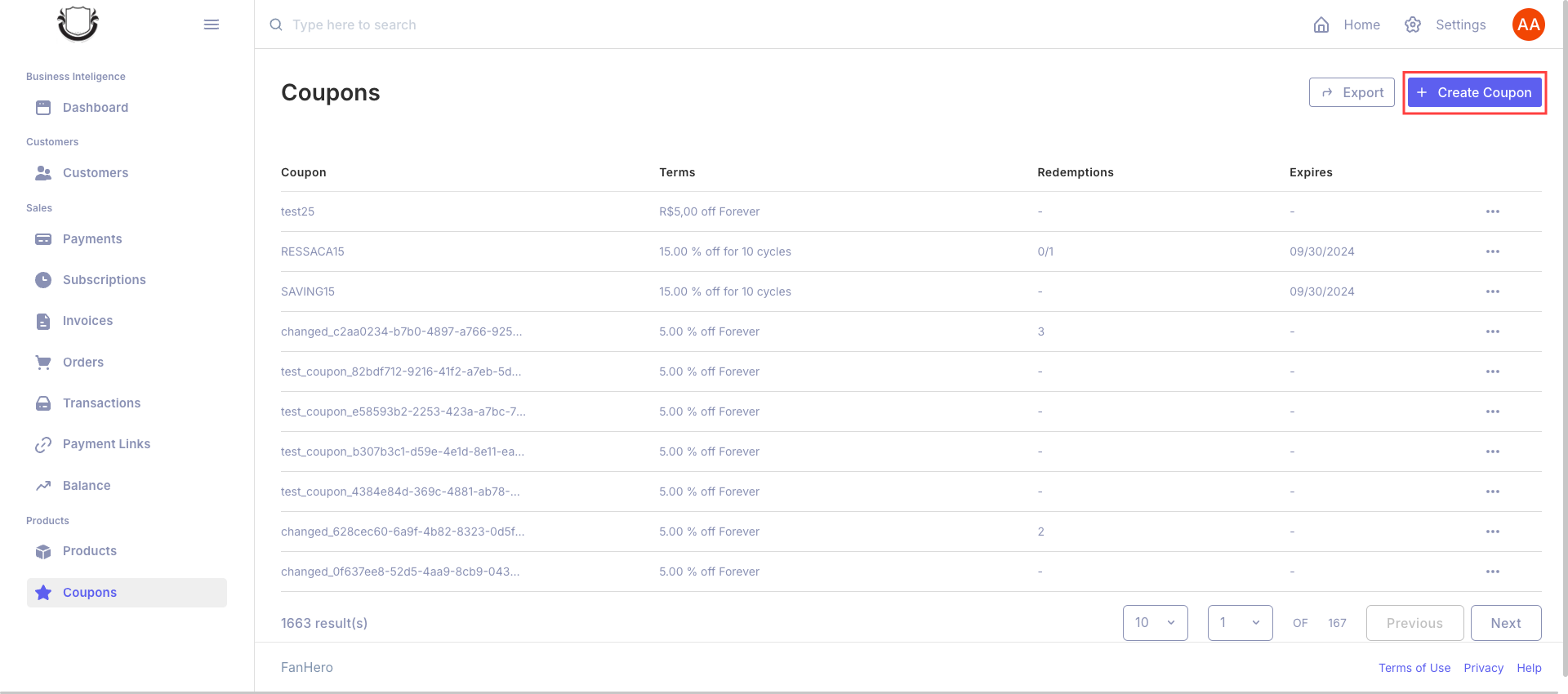Click the 'R$5,00 off Forever' terms cell
Image resolution: width=1568 pixels, height=694 pixels.
(710, 211)
